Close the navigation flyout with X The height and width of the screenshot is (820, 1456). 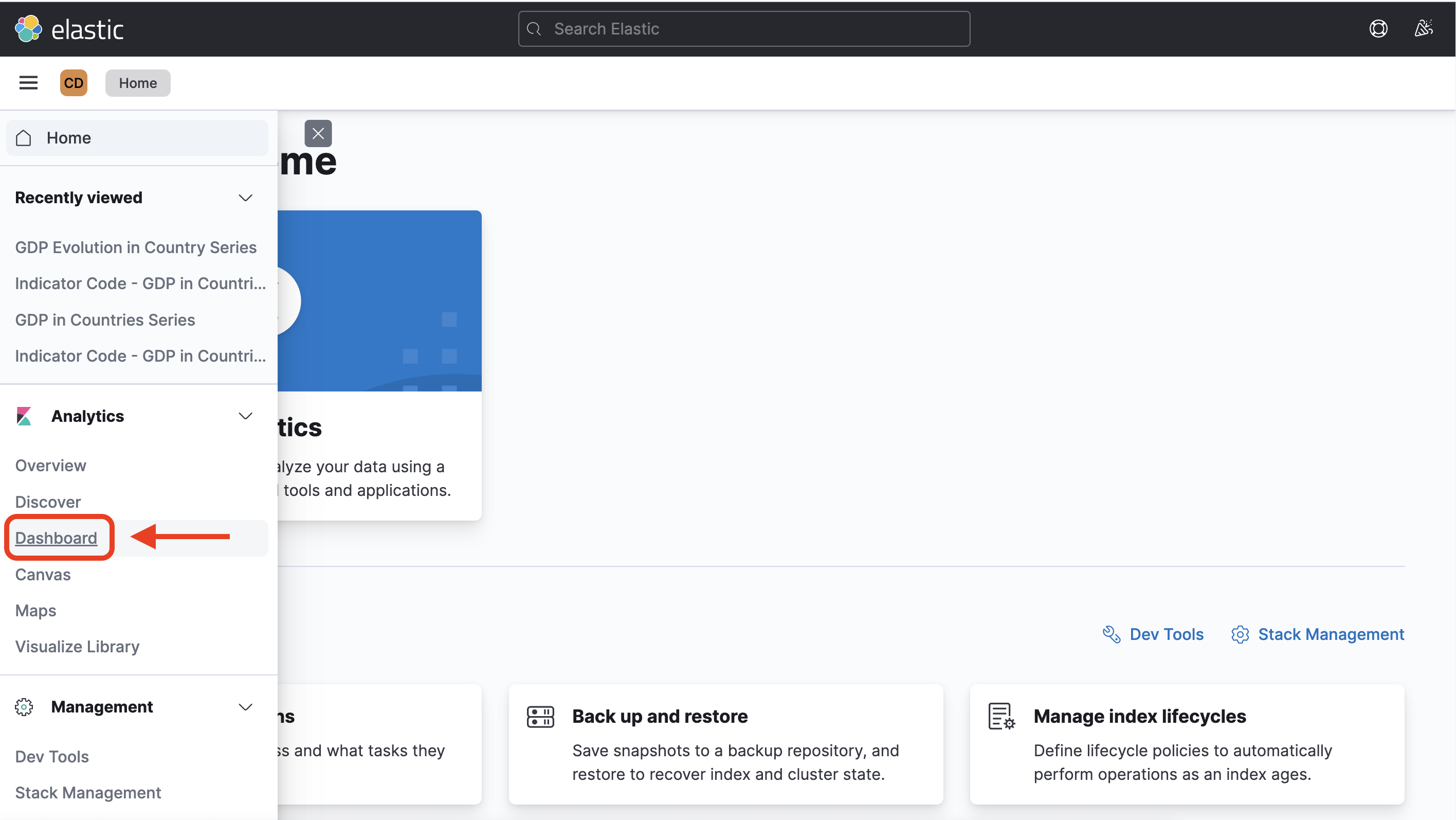pyautogui.click(x=318, y=133)
